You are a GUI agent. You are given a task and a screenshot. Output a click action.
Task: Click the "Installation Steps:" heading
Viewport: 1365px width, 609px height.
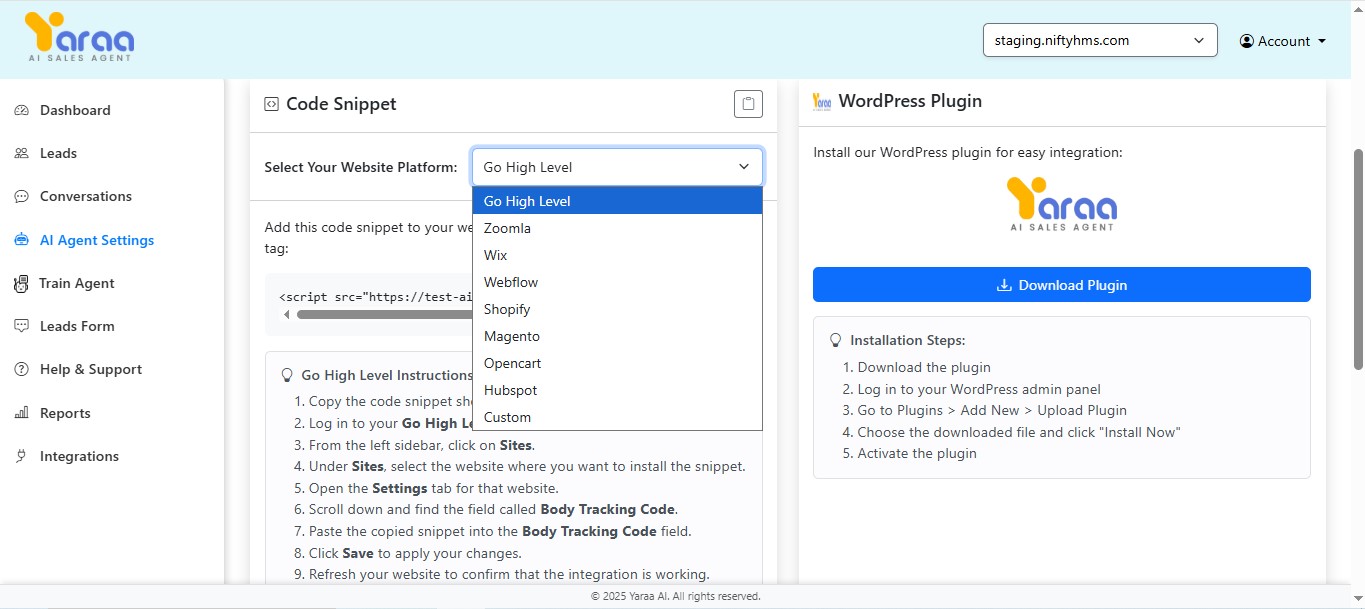pos(907,340)
